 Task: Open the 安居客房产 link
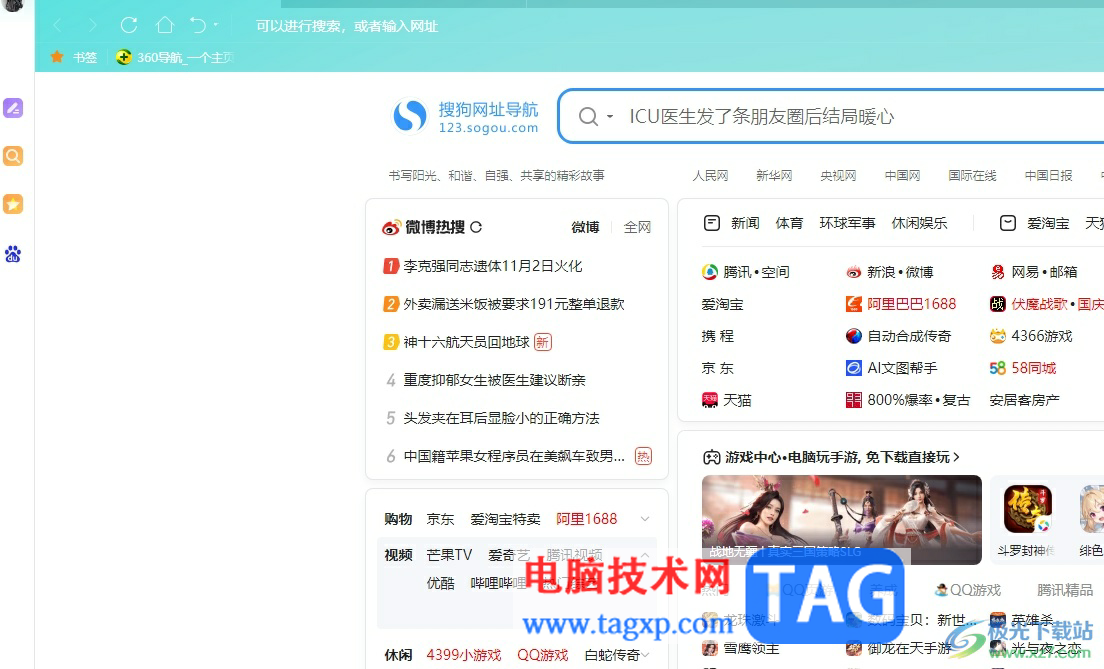[1024, 400]
